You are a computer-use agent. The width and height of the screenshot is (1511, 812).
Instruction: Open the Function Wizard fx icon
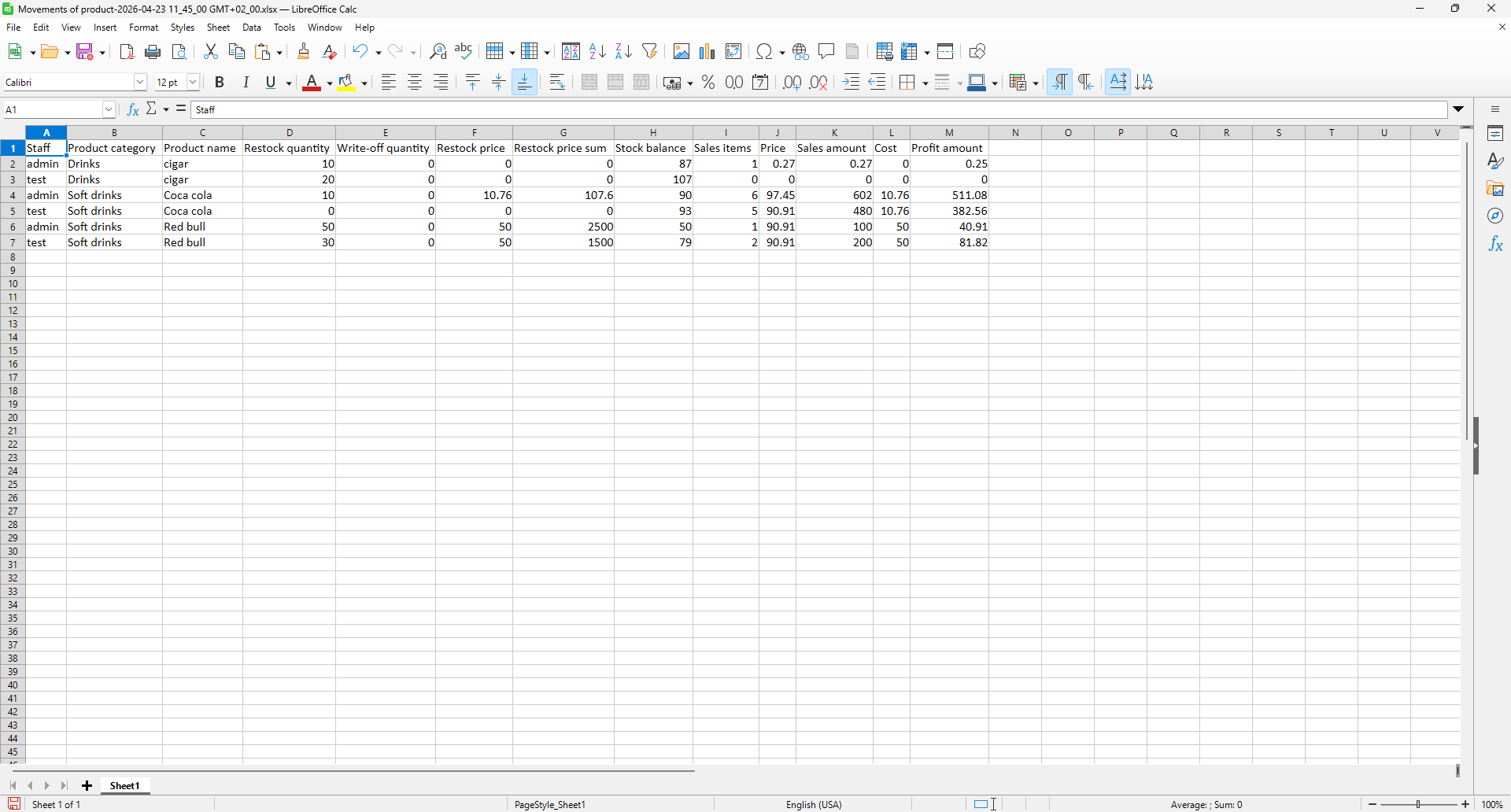133,109
